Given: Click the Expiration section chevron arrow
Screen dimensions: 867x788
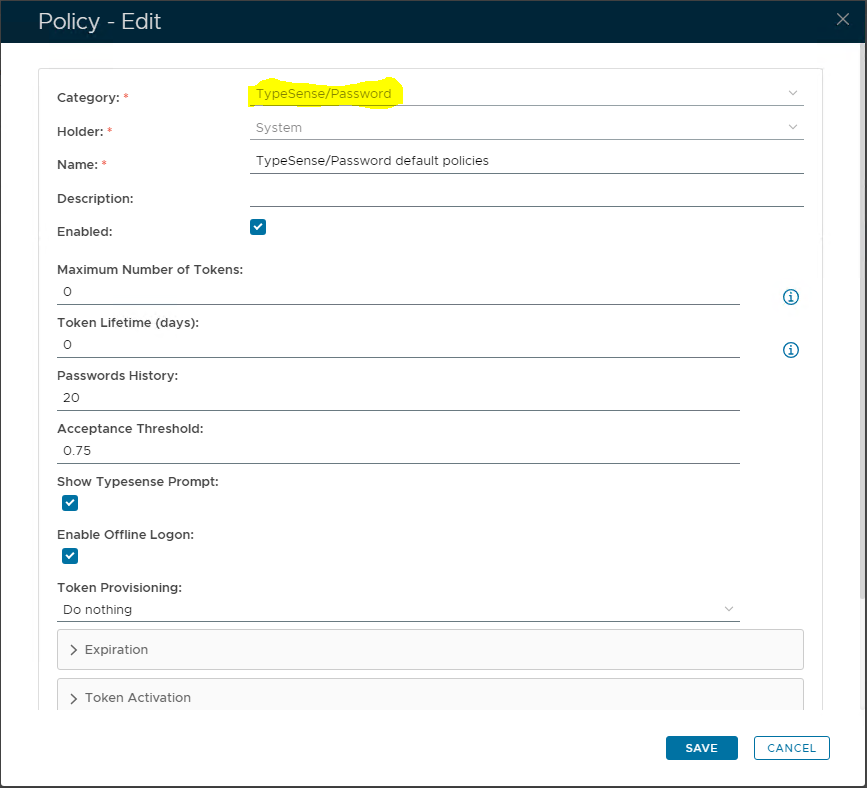Looking at the screenshot, I should 74,650.
